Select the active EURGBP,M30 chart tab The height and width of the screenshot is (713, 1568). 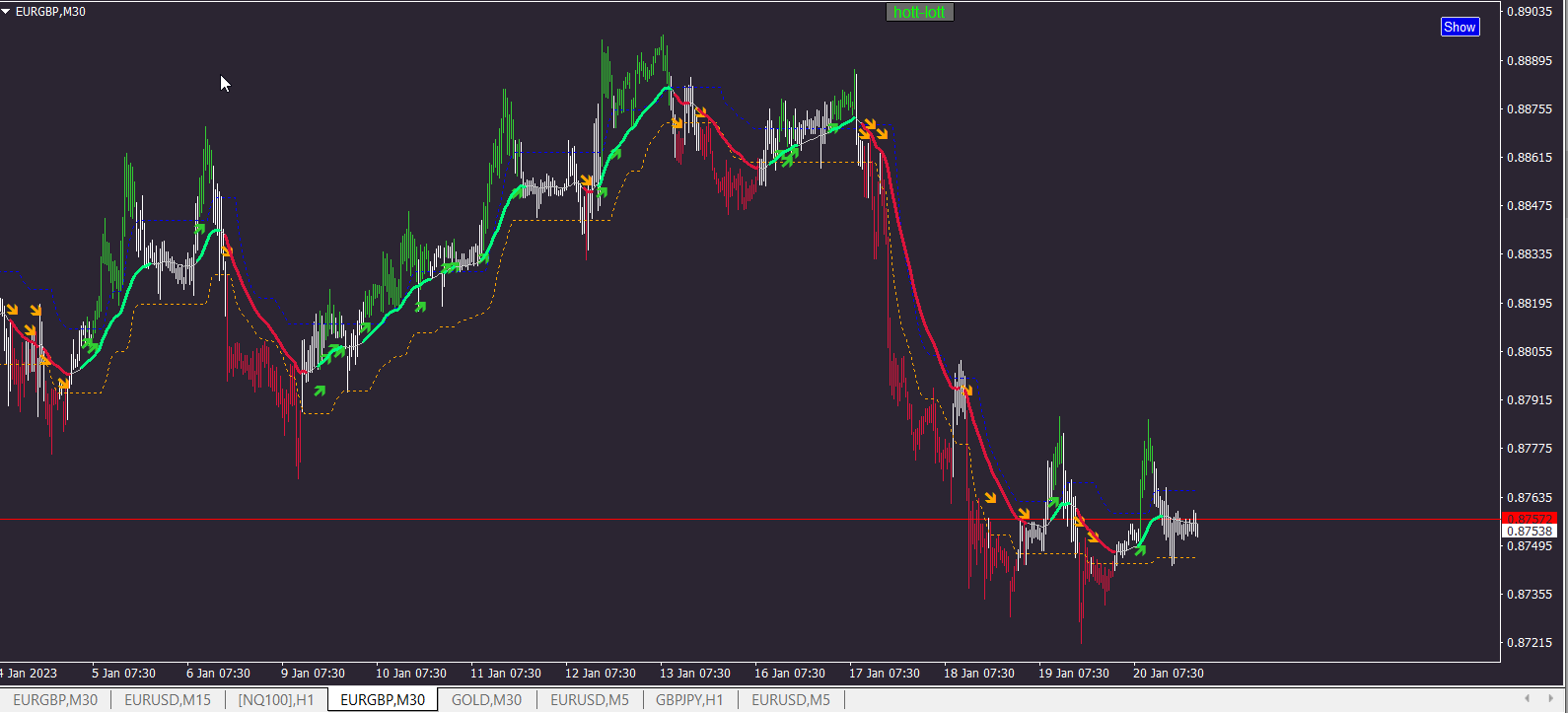pos(383,700)
